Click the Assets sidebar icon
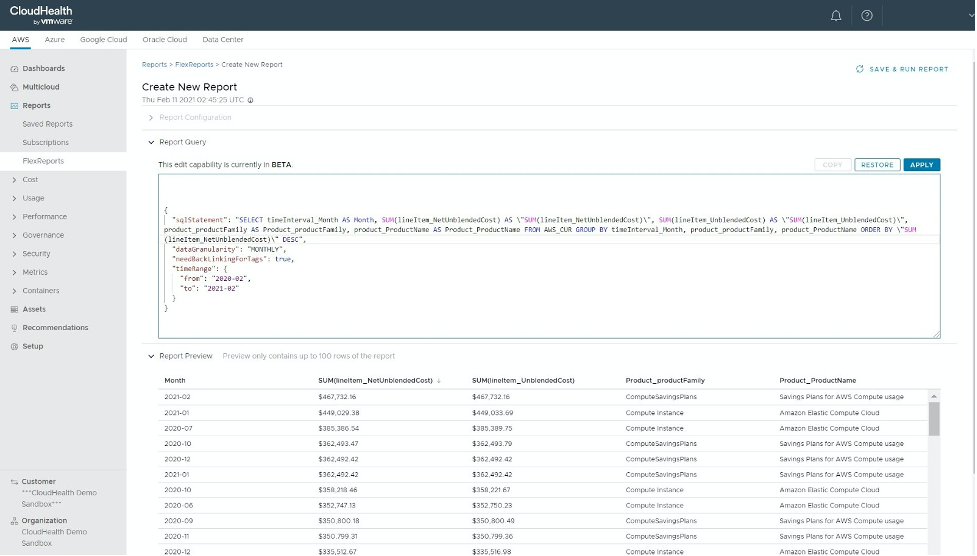 14,309
